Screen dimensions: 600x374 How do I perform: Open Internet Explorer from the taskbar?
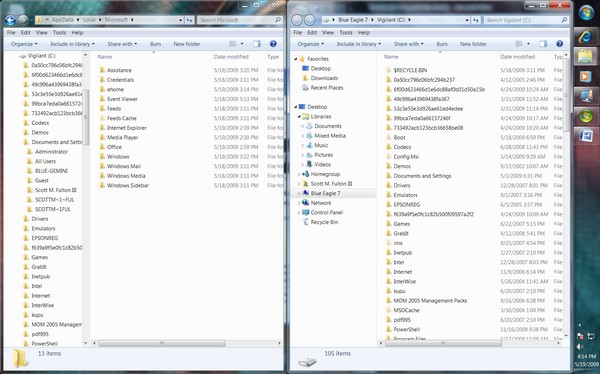585,36
